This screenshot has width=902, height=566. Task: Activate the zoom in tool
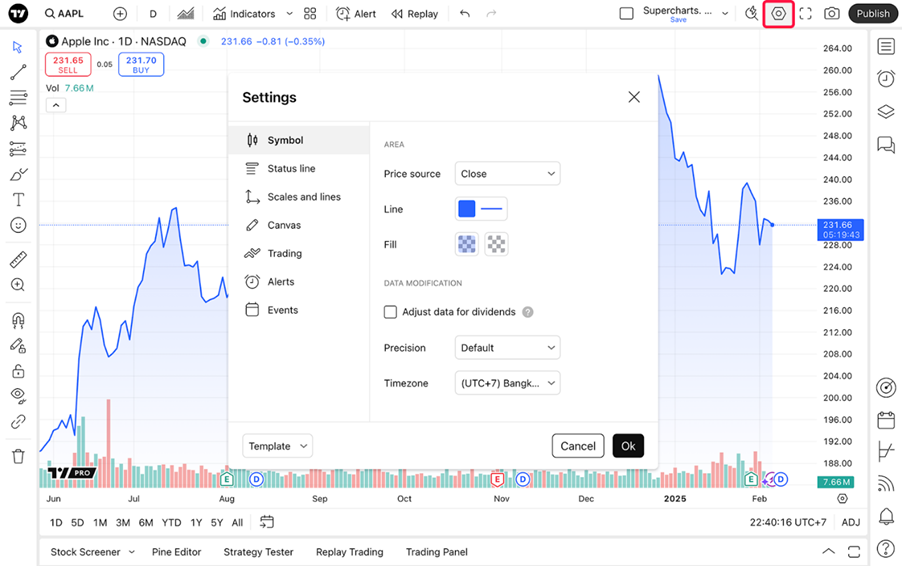point(18,285)
